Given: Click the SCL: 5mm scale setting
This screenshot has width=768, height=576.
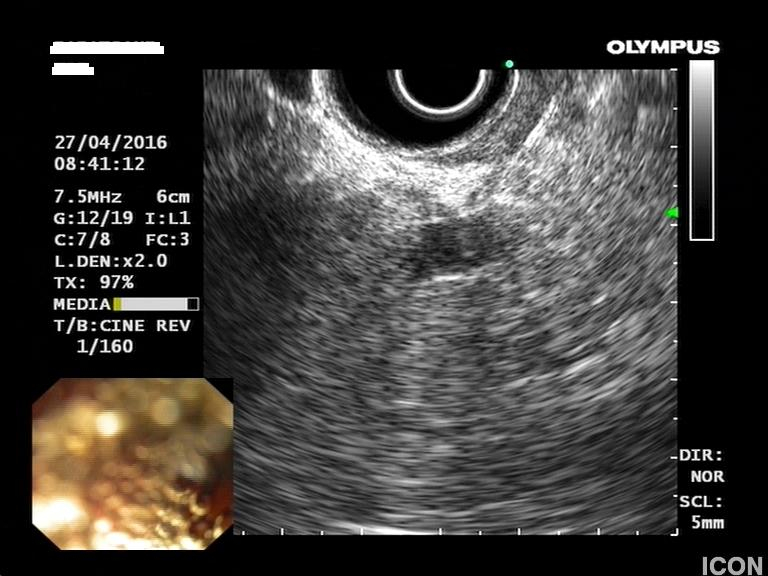Looking at the screenshot, I should (702, 512).
